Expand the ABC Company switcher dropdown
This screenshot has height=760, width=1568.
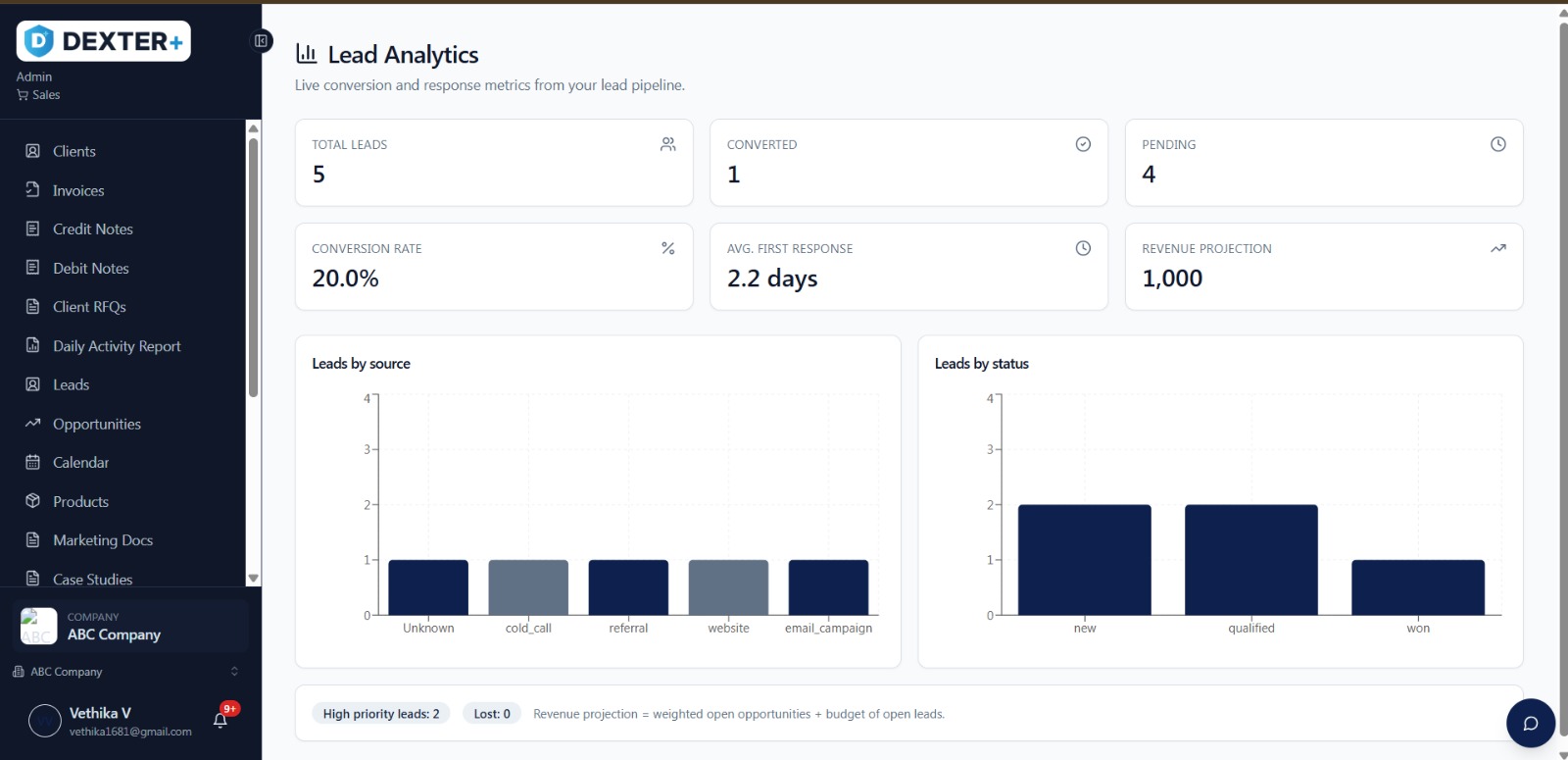click(125, 672)
